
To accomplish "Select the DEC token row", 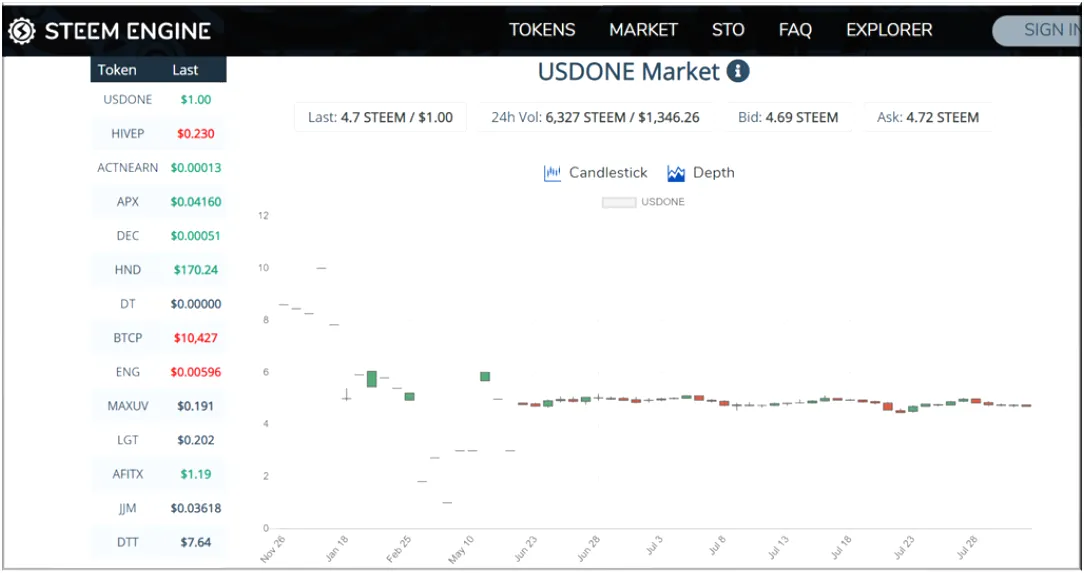I will 158,236.
